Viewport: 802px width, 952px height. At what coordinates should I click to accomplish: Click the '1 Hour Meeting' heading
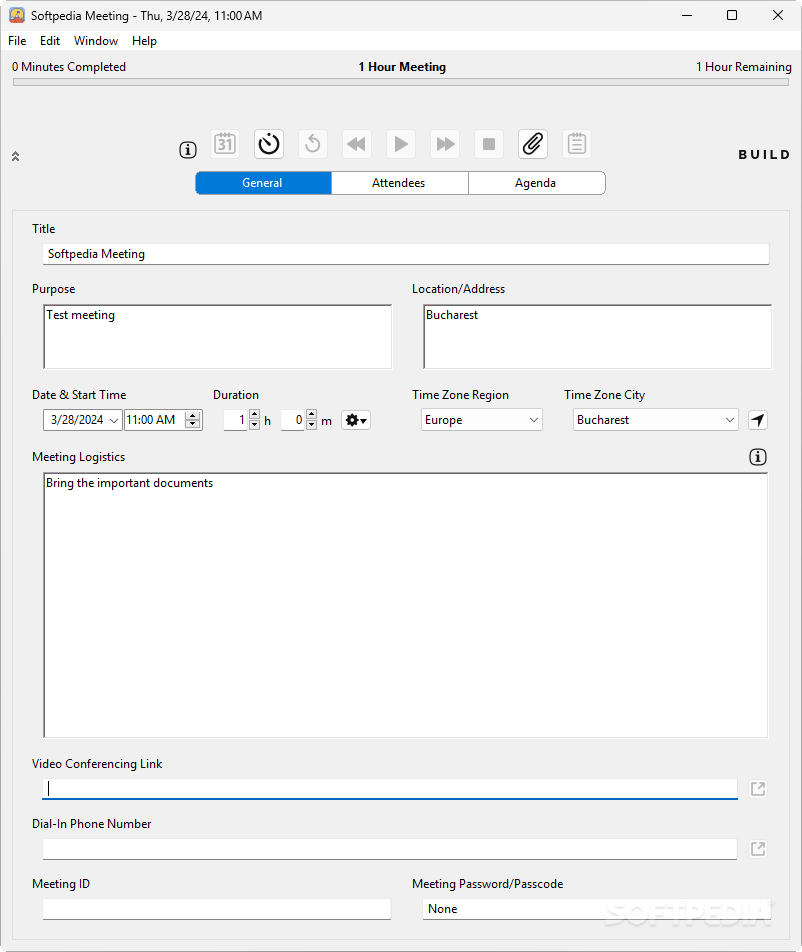[x=402, y=67]
